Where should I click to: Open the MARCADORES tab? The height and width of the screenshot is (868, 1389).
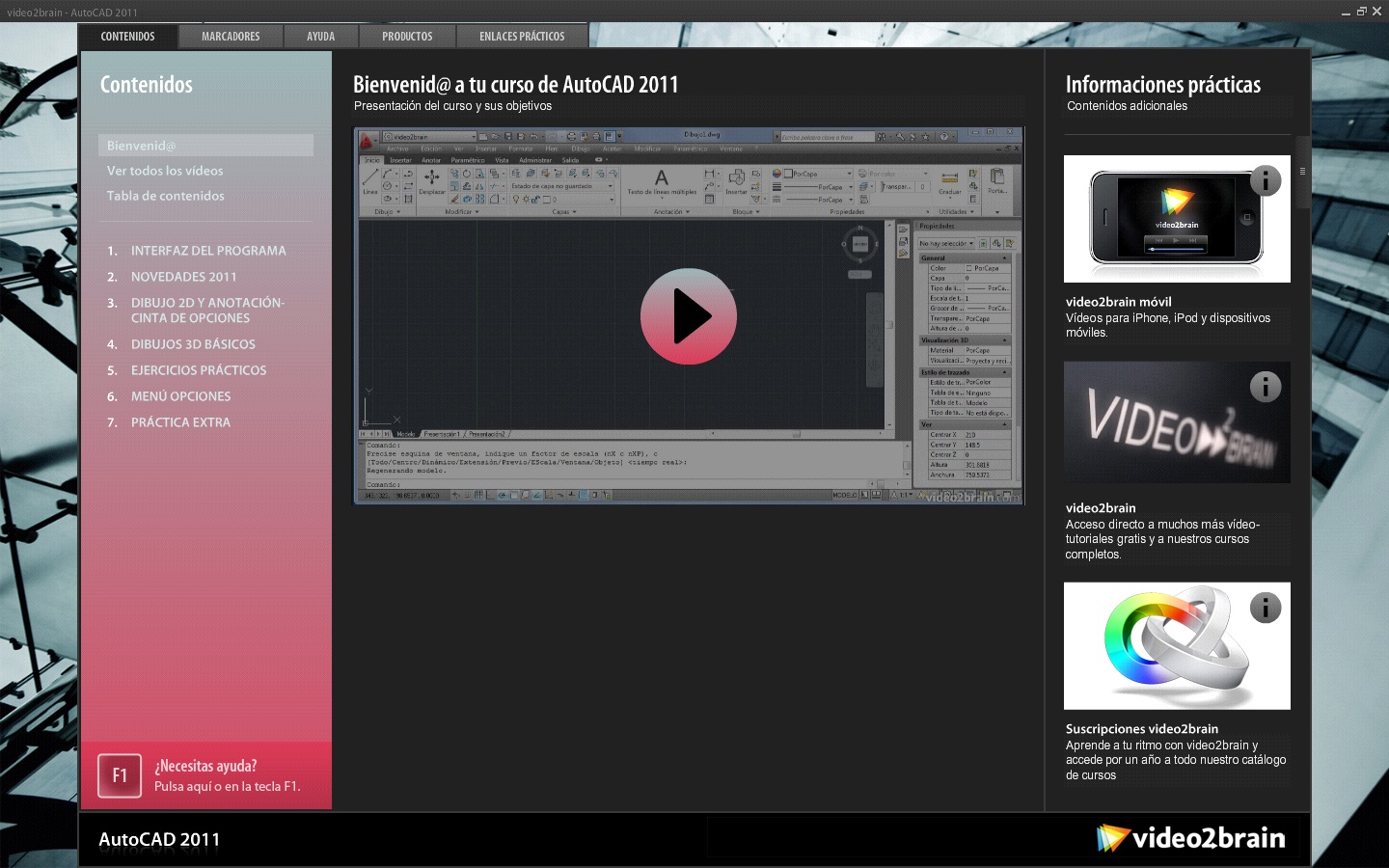tap(231, 37)
